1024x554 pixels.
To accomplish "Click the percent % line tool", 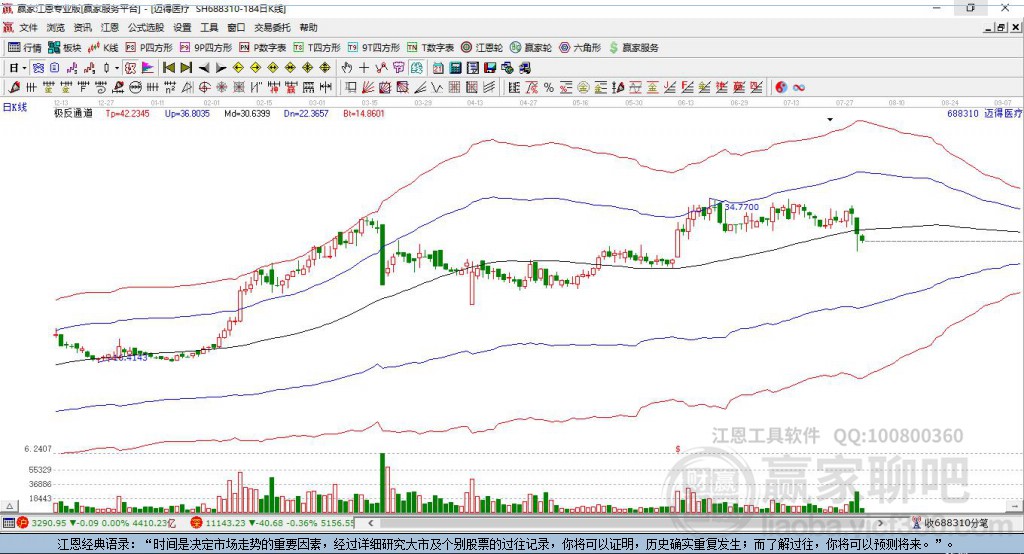I will [549, 87].
